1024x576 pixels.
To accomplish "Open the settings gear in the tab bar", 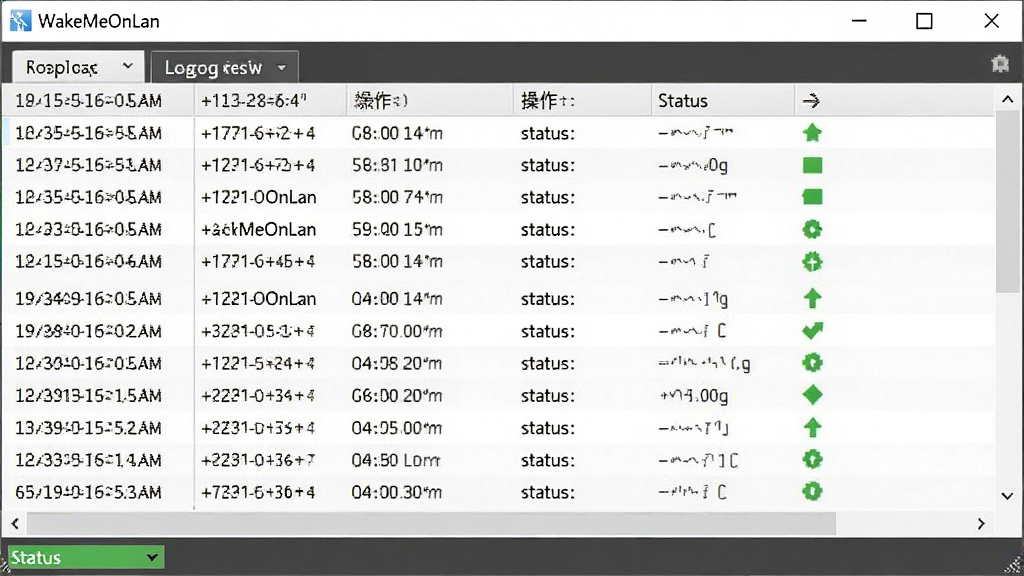I will click(1000, 64).
